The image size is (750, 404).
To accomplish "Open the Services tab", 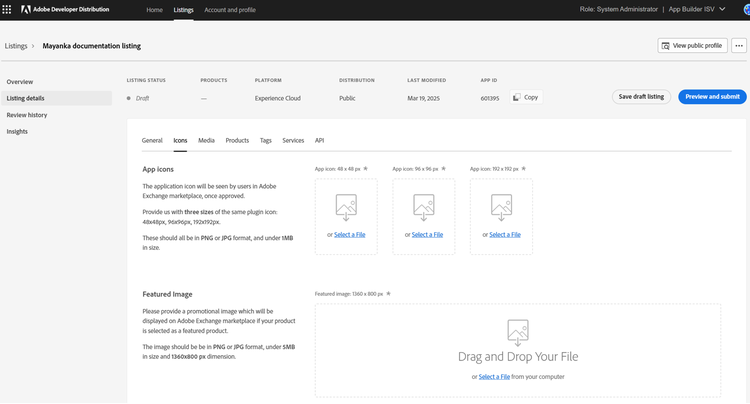I will [x=293, y=140].
